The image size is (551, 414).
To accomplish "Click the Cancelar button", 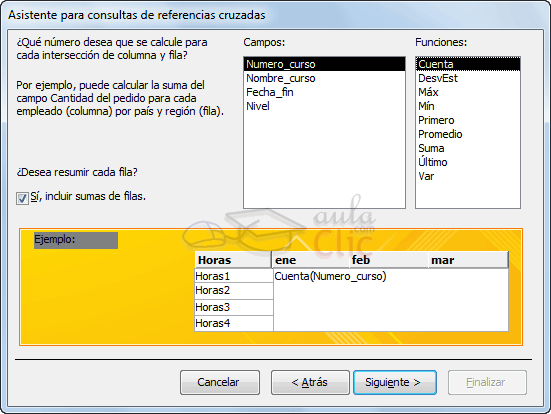I will point(220,382).
